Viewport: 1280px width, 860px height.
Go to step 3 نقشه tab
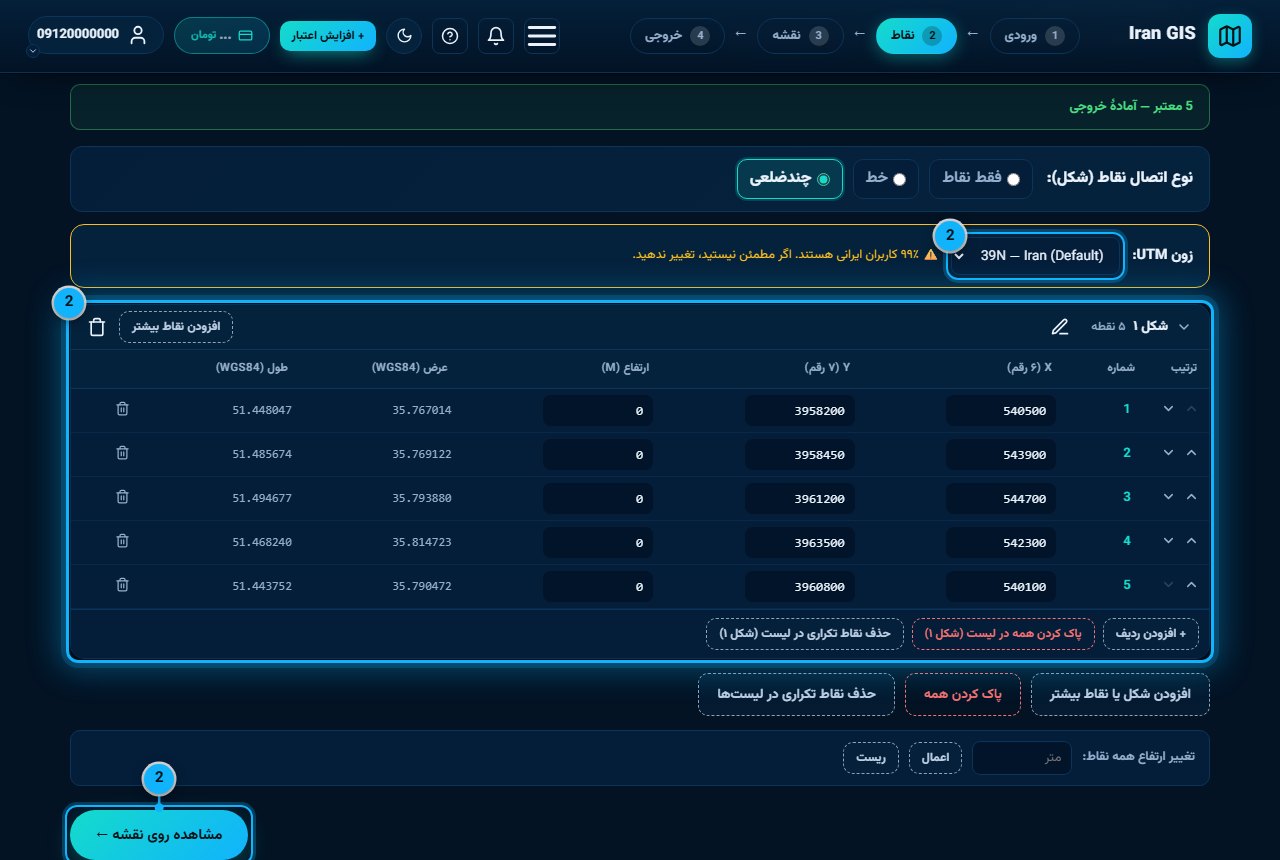801,36
